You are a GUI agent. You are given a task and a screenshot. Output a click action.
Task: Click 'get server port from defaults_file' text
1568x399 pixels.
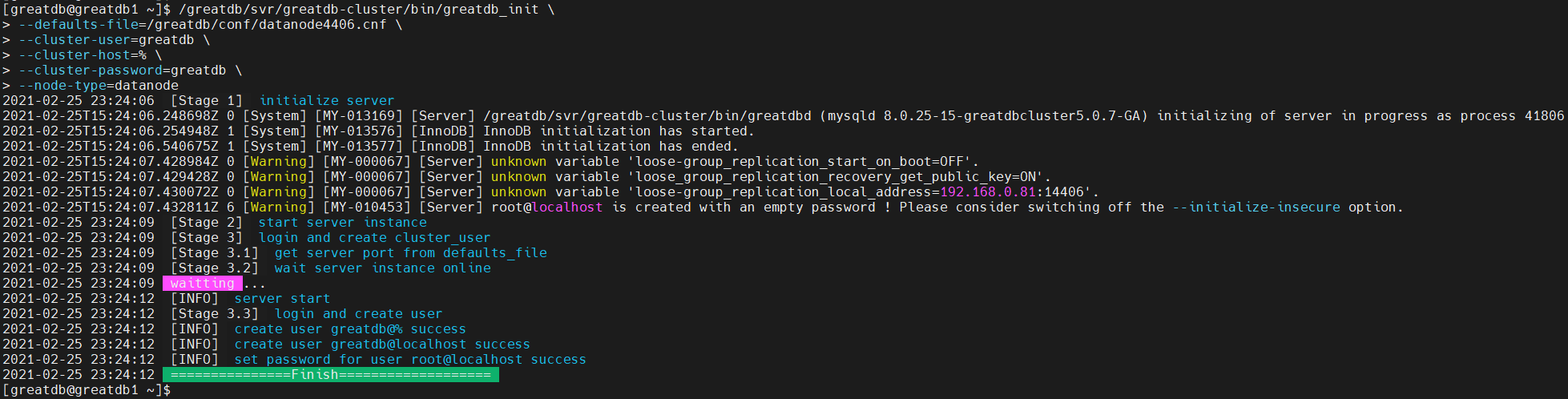pyautogui.click(x=411, y=253)
